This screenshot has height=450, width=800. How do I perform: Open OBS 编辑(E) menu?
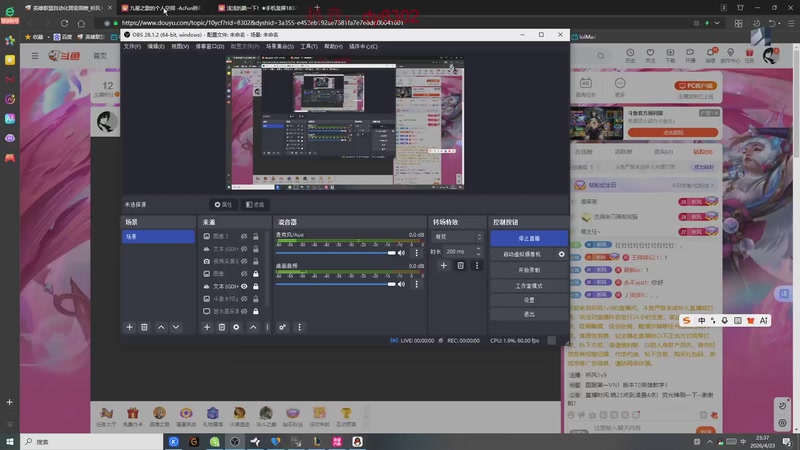156,46
